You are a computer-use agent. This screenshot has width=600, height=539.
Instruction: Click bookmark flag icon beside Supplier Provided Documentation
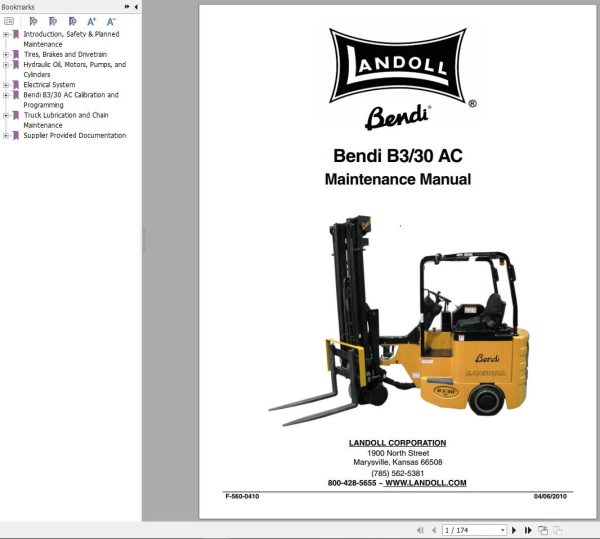tap(16, 135)
